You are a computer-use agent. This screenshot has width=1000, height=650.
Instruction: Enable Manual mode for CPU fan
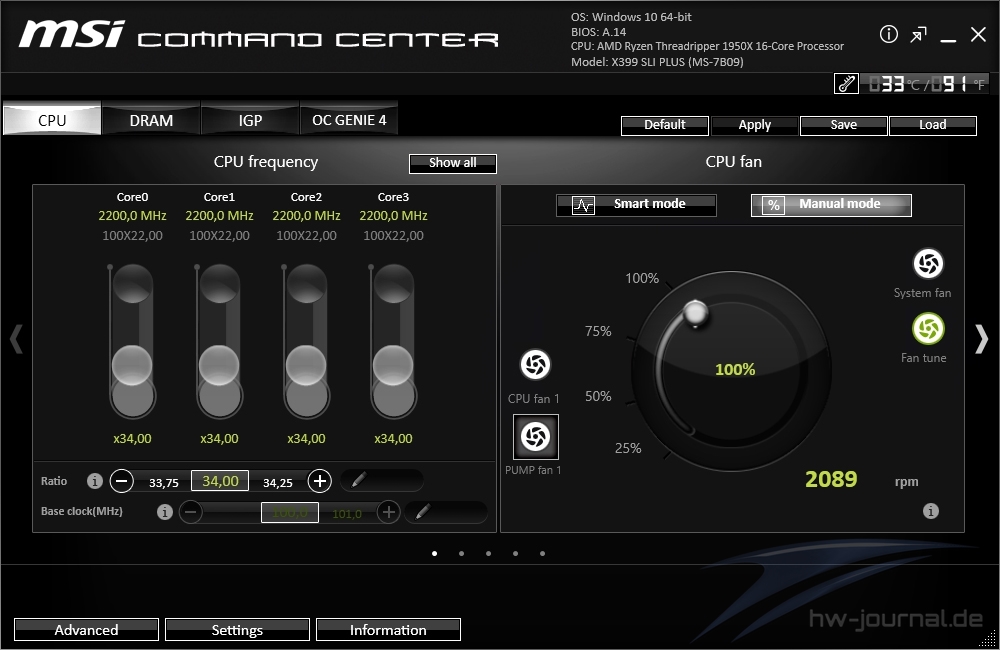[x=831, y=205]
